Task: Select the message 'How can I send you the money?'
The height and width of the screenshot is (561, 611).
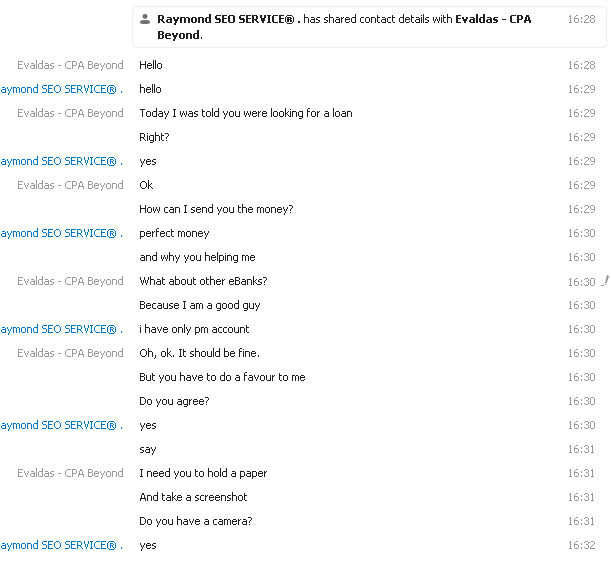Action: tap(216, 209)
